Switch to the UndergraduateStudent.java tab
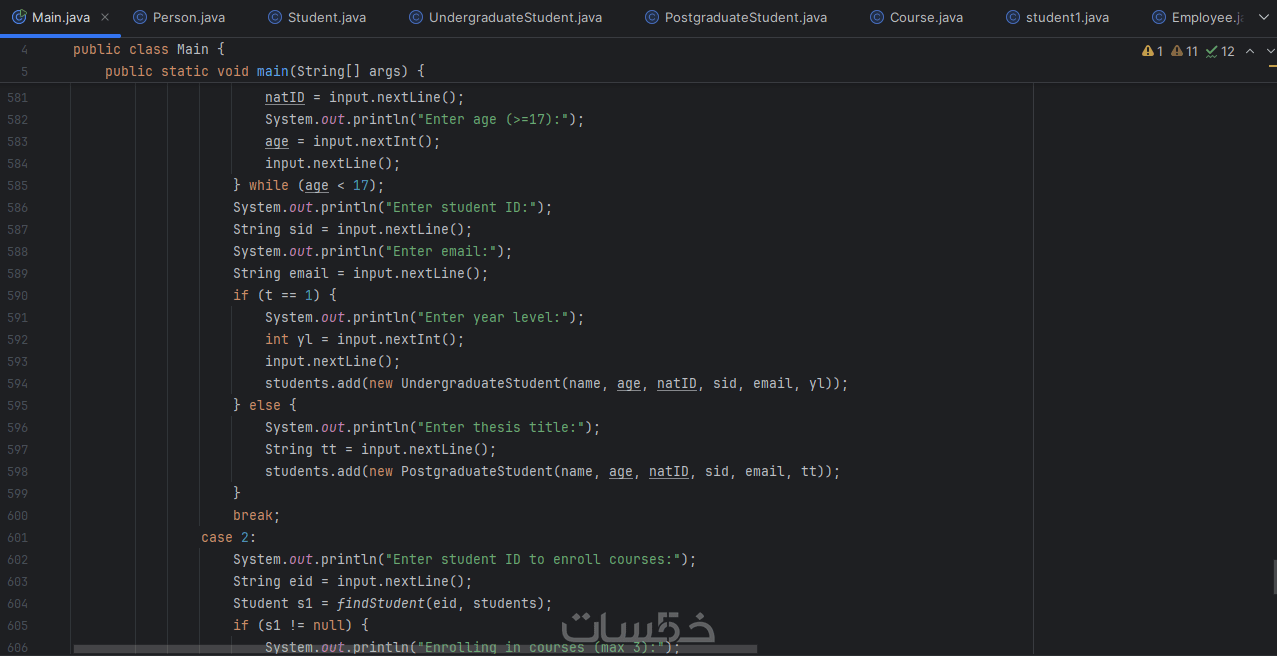Image resolution: width=1277 pixels, height=656 pixels. (505, 17)
